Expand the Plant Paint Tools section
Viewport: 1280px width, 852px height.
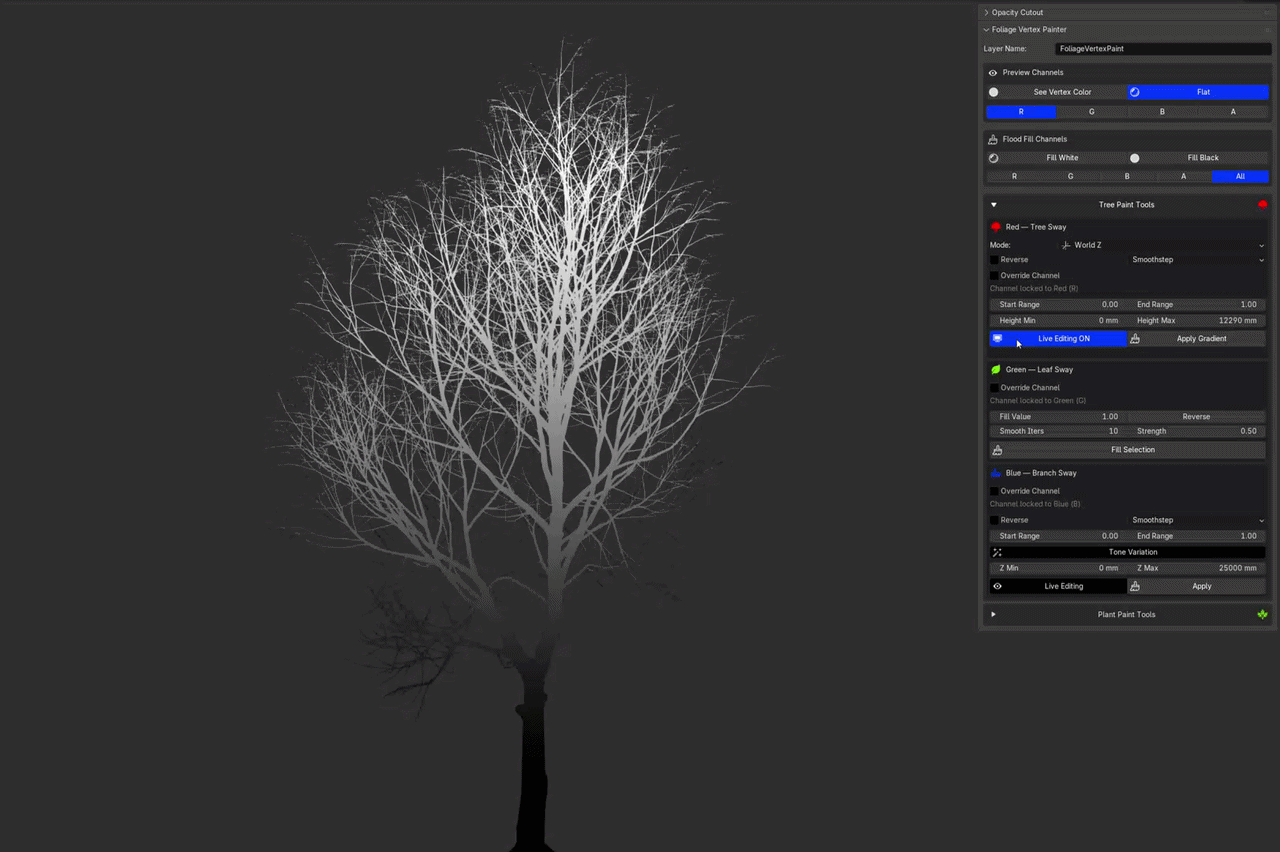[x=994, y=614]
